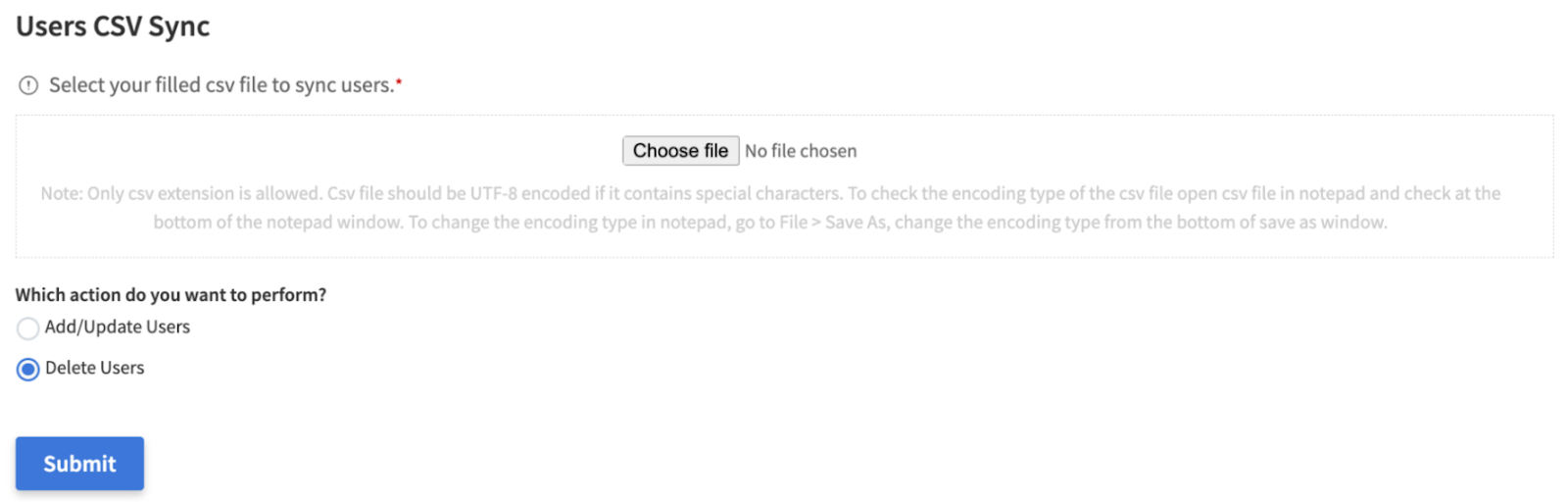
Task: Select the Add/Update Users radio button
Action: point(28,328)
